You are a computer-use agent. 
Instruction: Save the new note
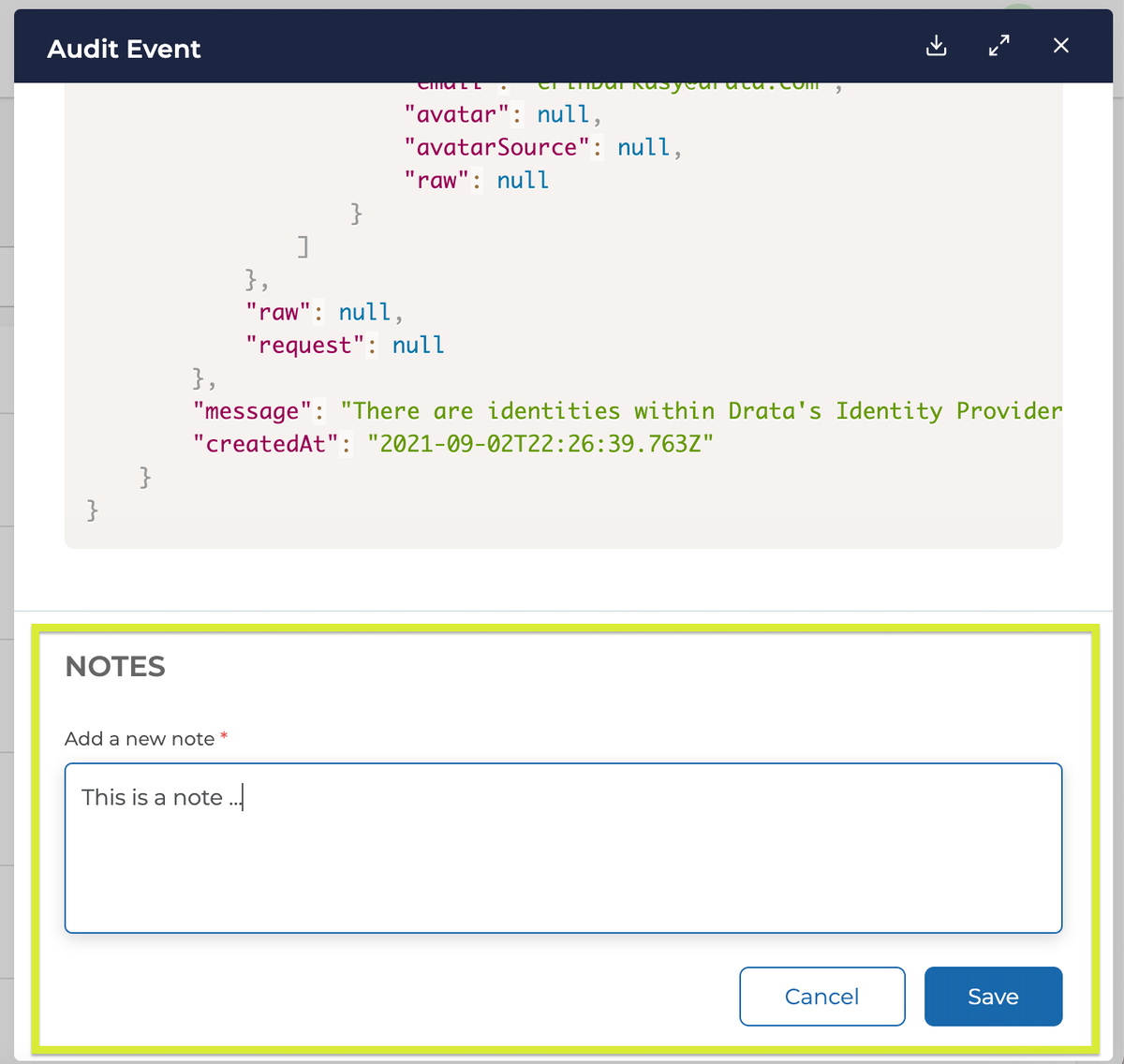point(993,996)
